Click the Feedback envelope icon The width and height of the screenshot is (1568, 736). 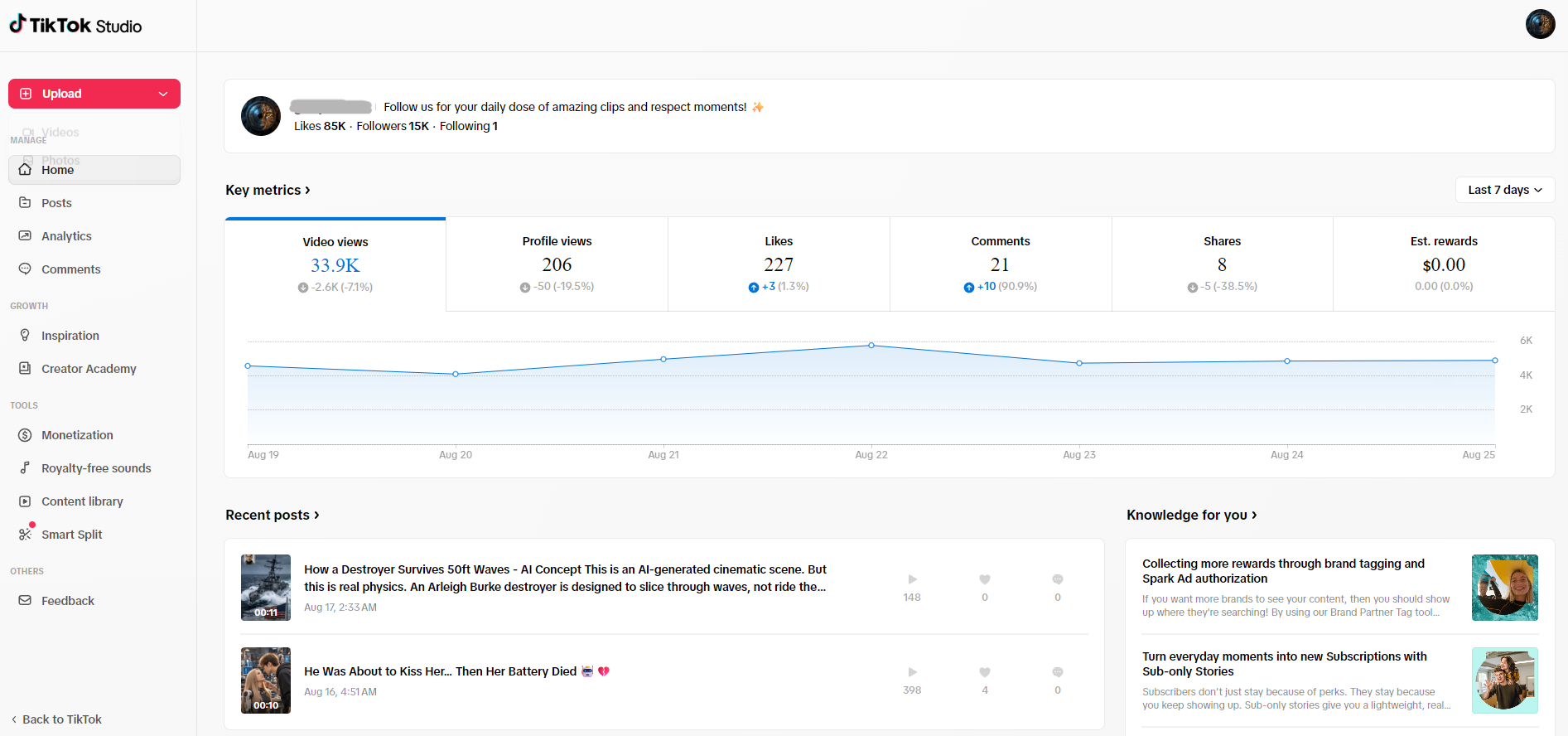pyautogui.click(x=25, y=601)
